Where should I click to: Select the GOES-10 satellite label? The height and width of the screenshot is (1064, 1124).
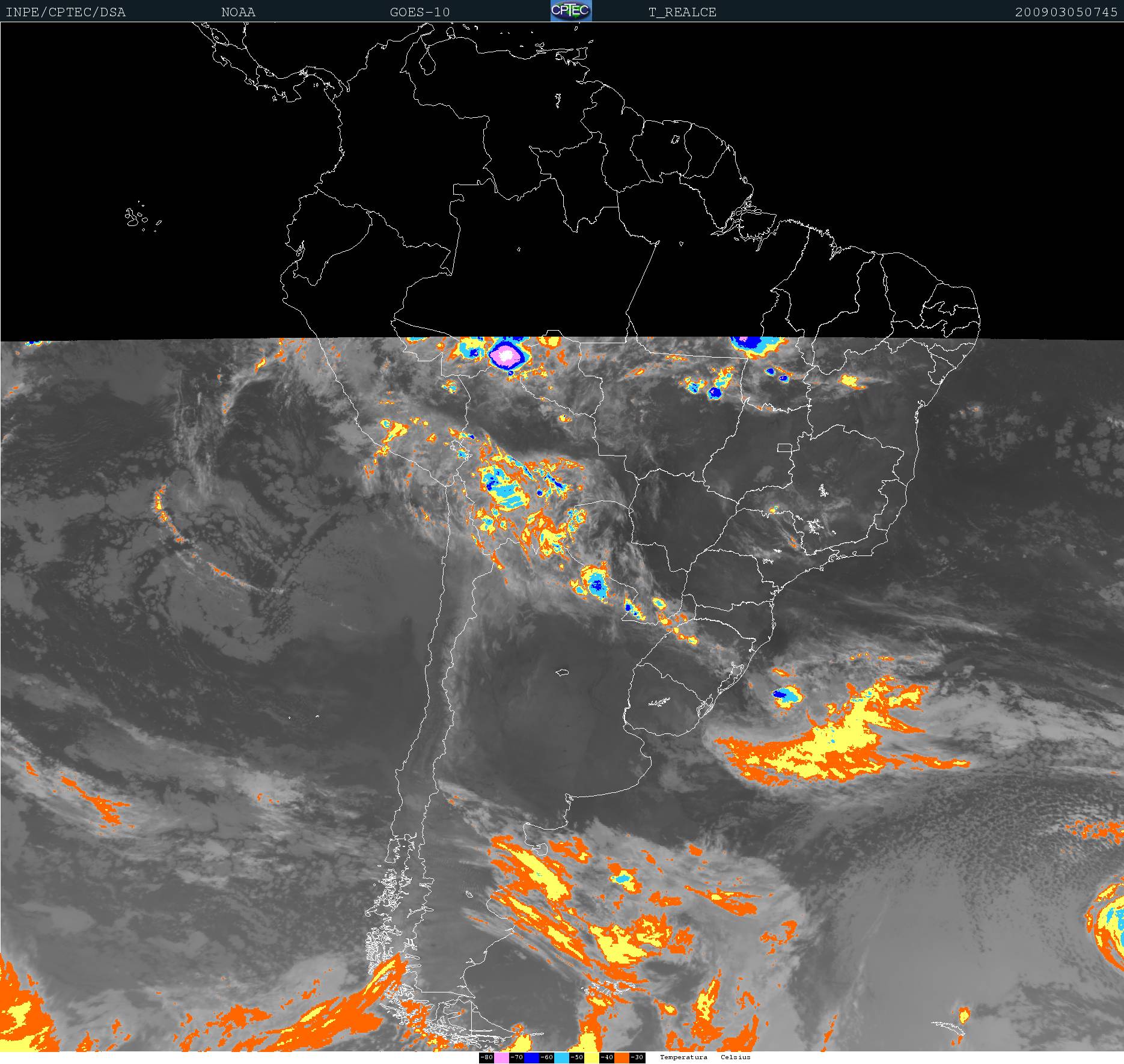pos(420,12)
